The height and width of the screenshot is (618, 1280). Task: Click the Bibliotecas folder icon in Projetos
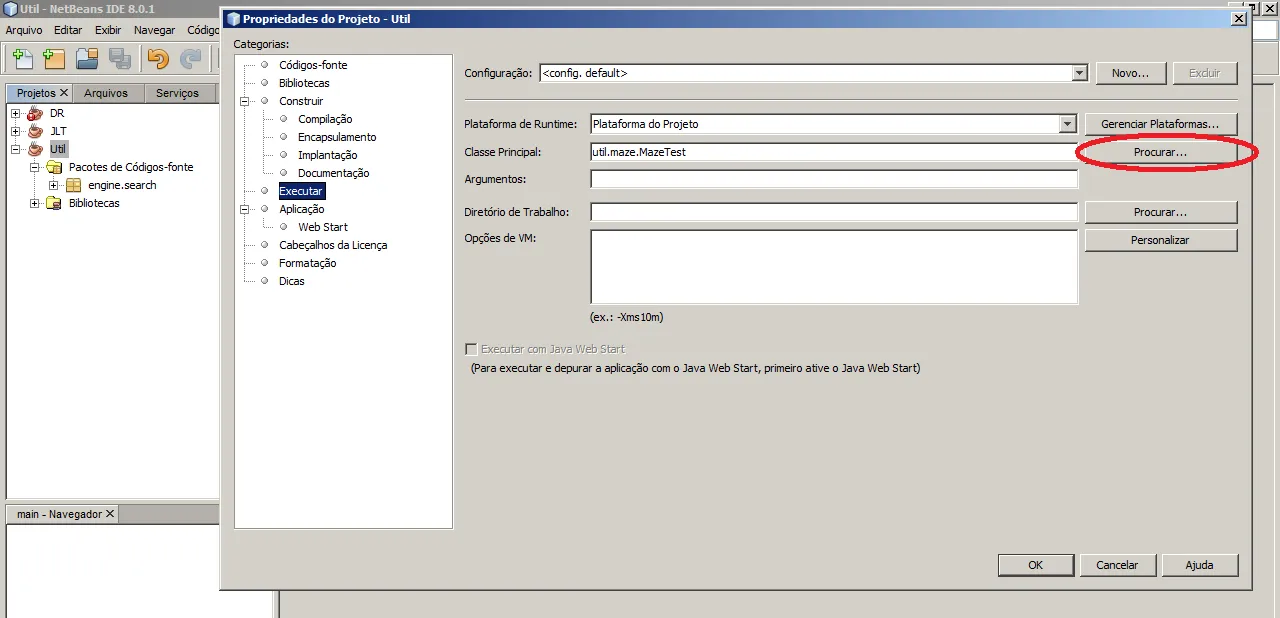point(55,203)
